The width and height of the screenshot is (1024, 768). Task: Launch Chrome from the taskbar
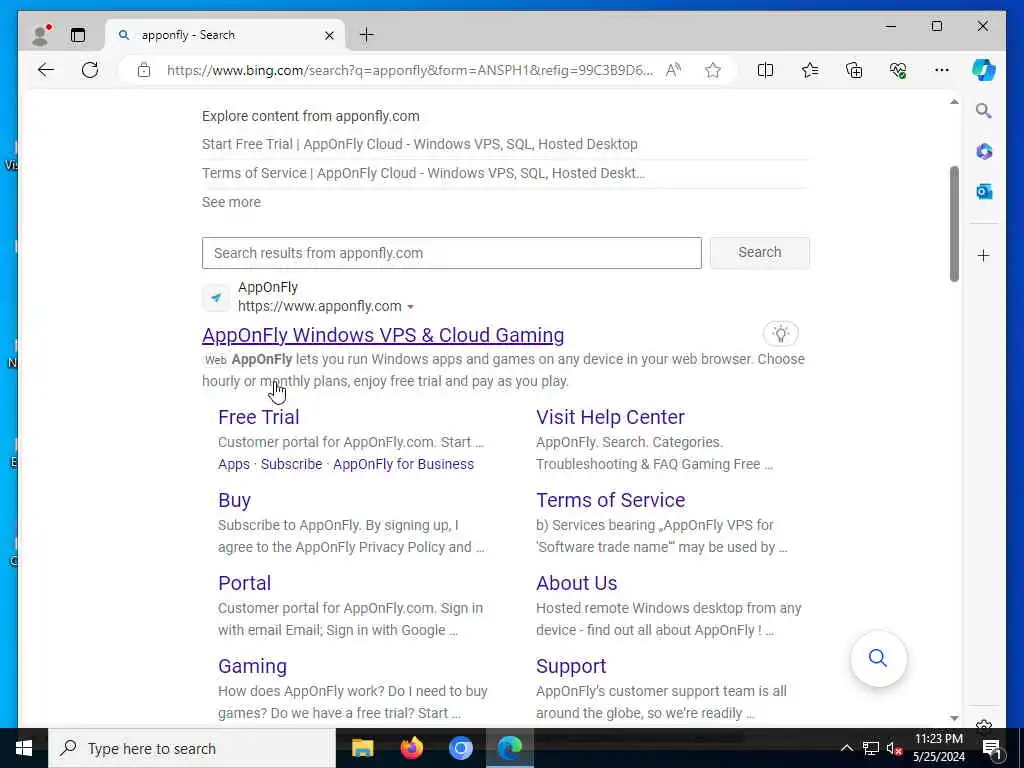tap(460, 748)
